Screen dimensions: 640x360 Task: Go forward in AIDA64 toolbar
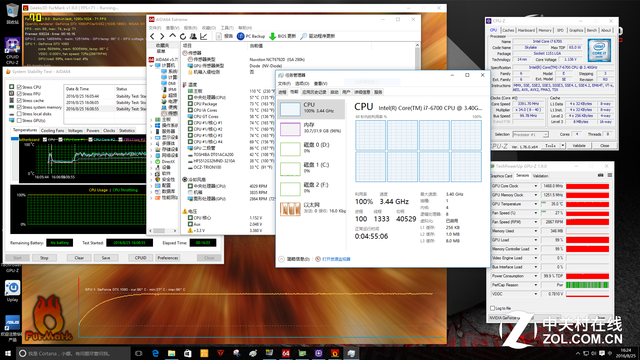(162, 36)
